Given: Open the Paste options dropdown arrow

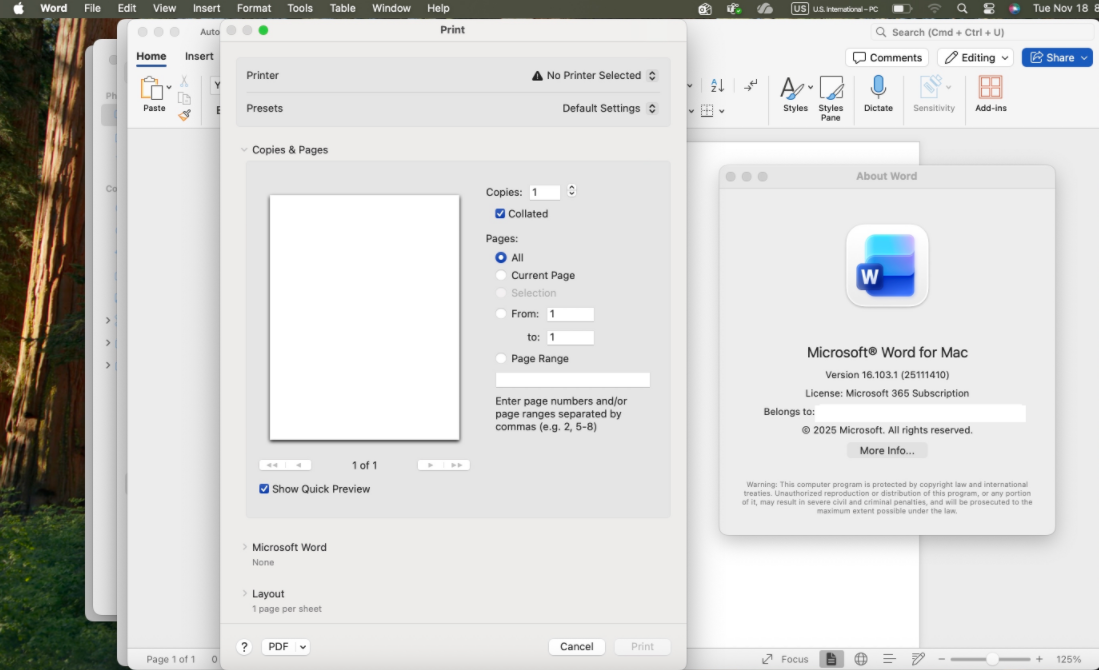Looking at the screenshot, I should point(169,88).
